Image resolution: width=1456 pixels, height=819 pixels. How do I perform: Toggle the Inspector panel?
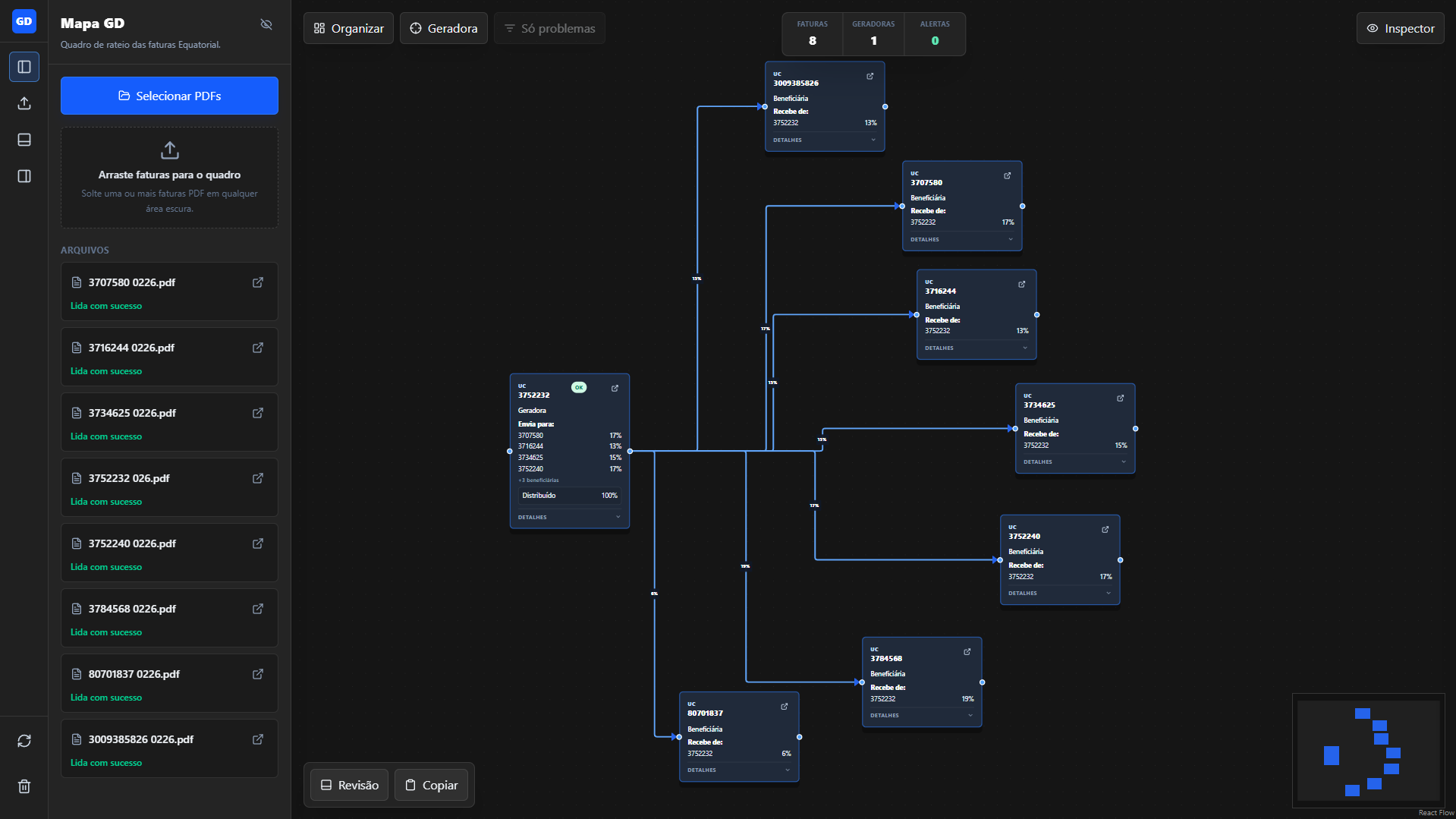[1401, 28]
